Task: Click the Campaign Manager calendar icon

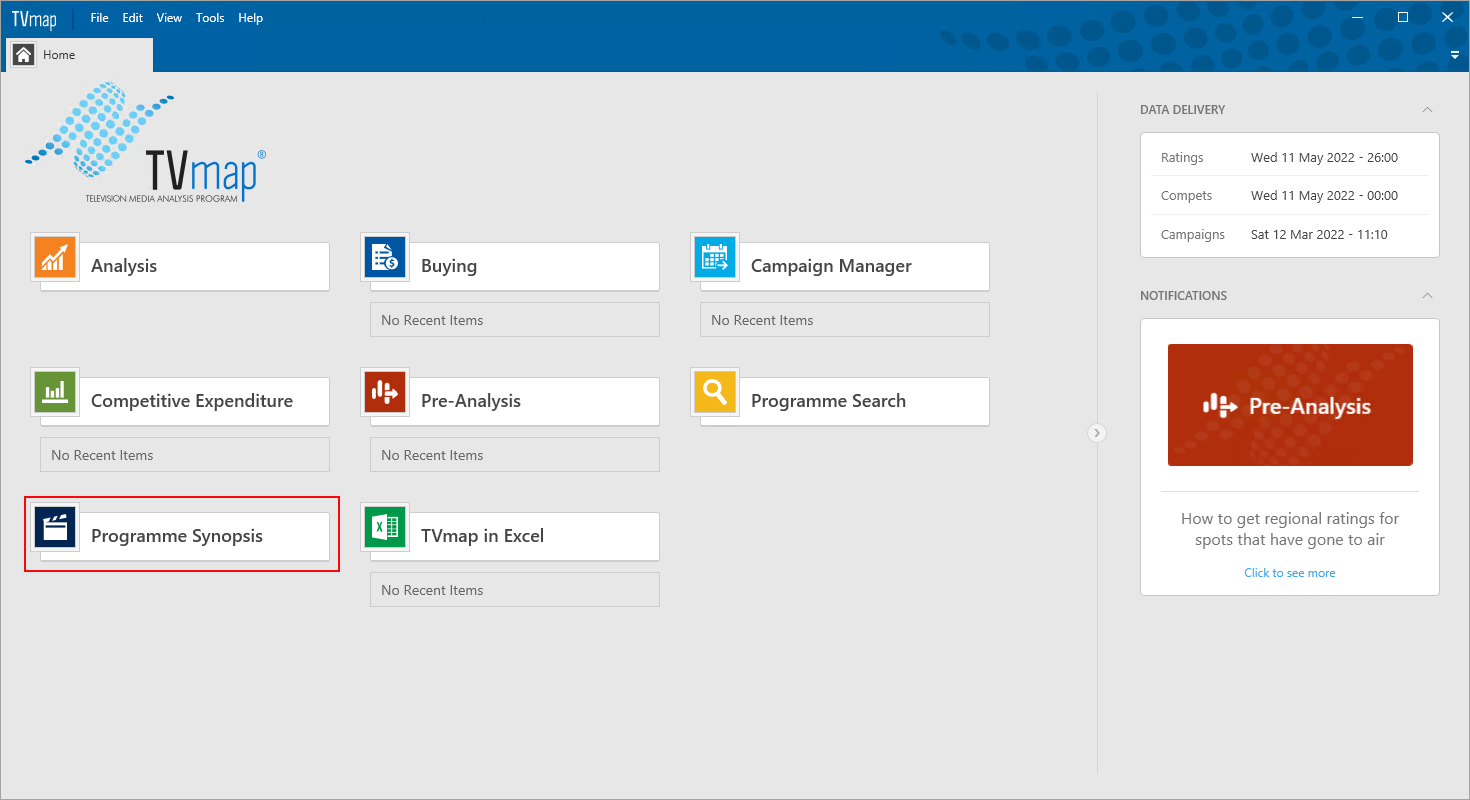Action: (x=715, y=257)
